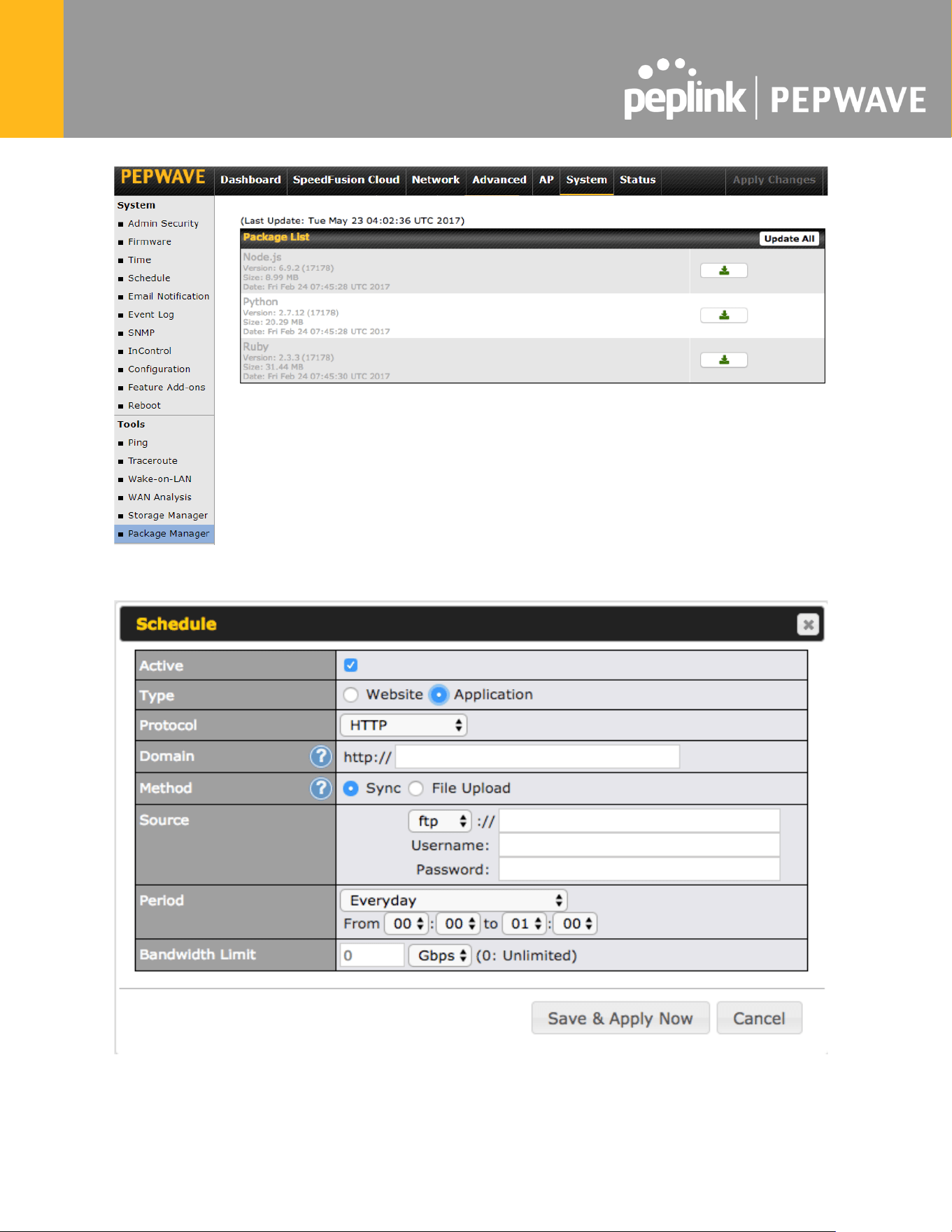Select the Application type radio button

pyautogui.click(x=439, y=695)
